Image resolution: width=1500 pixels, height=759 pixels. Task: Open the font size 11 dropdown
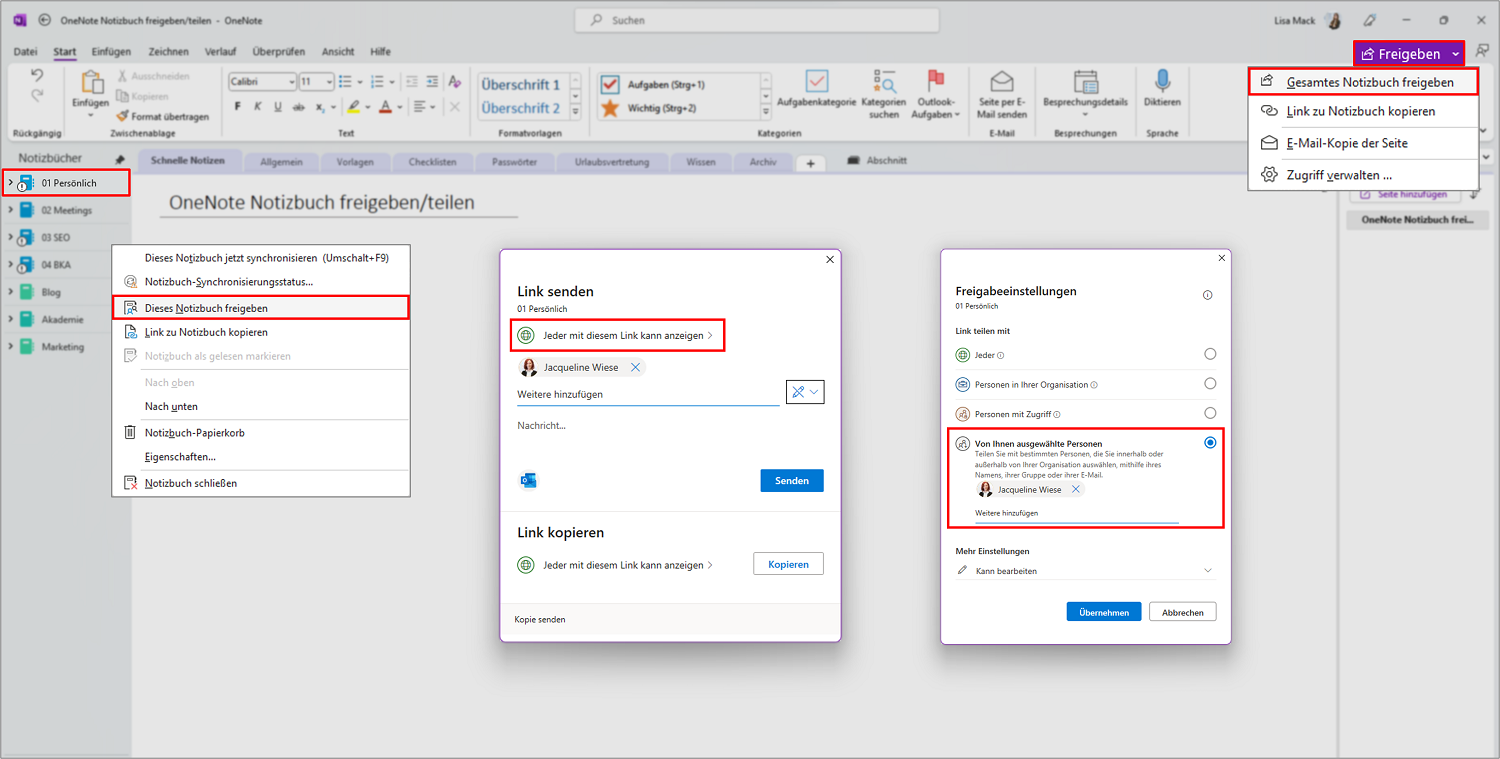coord(329,82)
